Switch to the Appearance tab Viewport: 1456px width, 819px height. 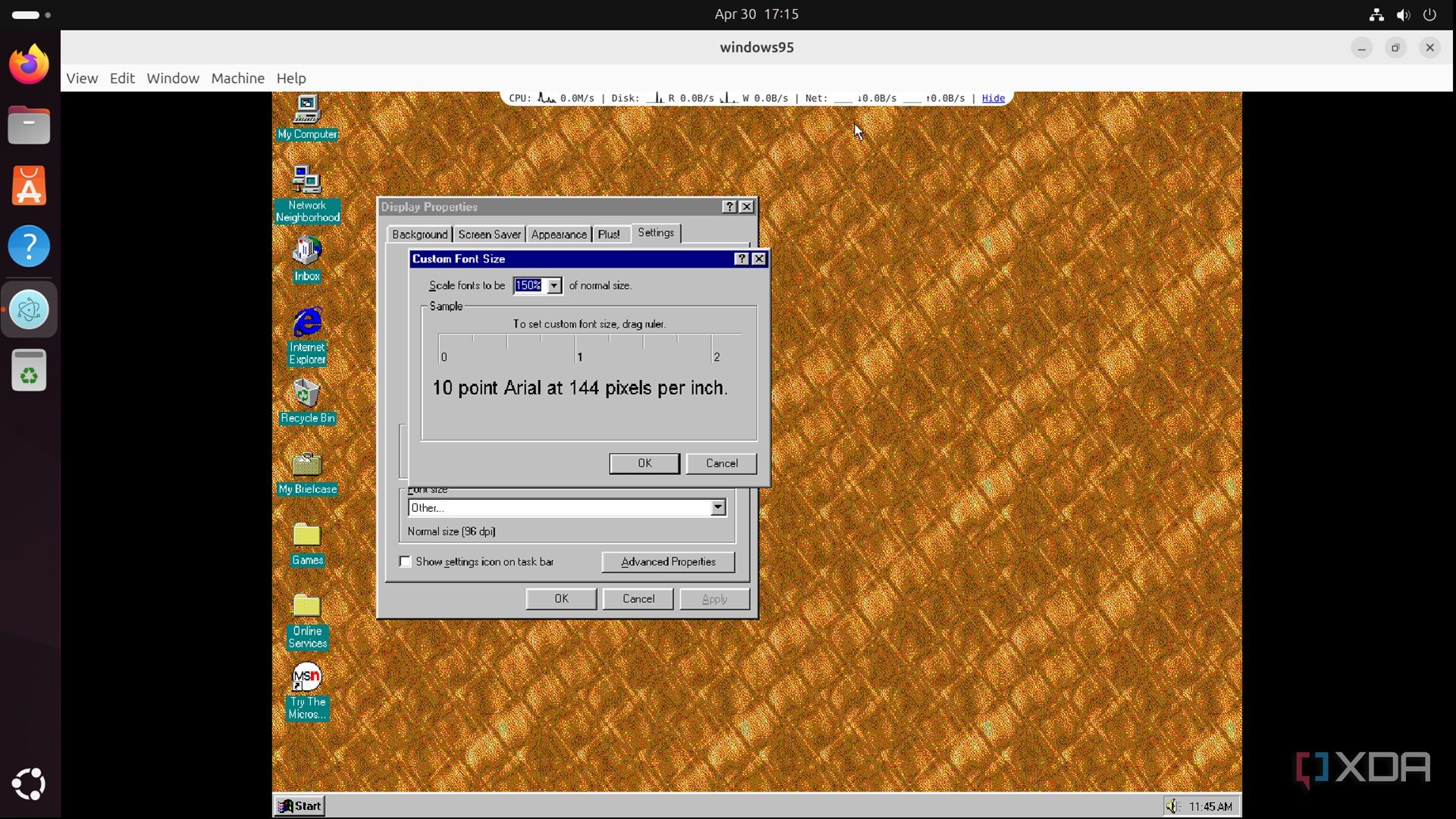[x=559, y=234]
